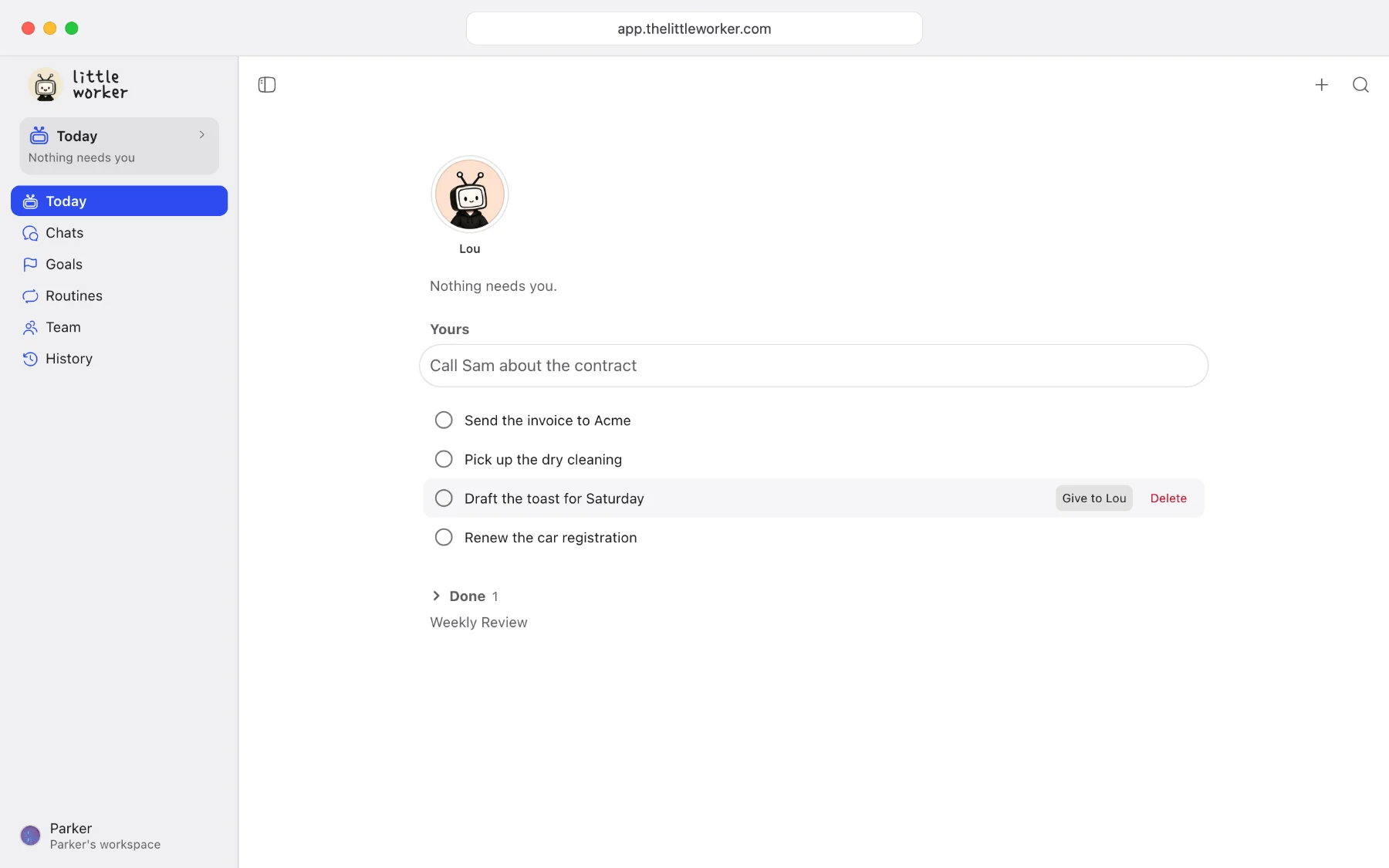Click the 'Draft the toast for Saturday' text

554,499
